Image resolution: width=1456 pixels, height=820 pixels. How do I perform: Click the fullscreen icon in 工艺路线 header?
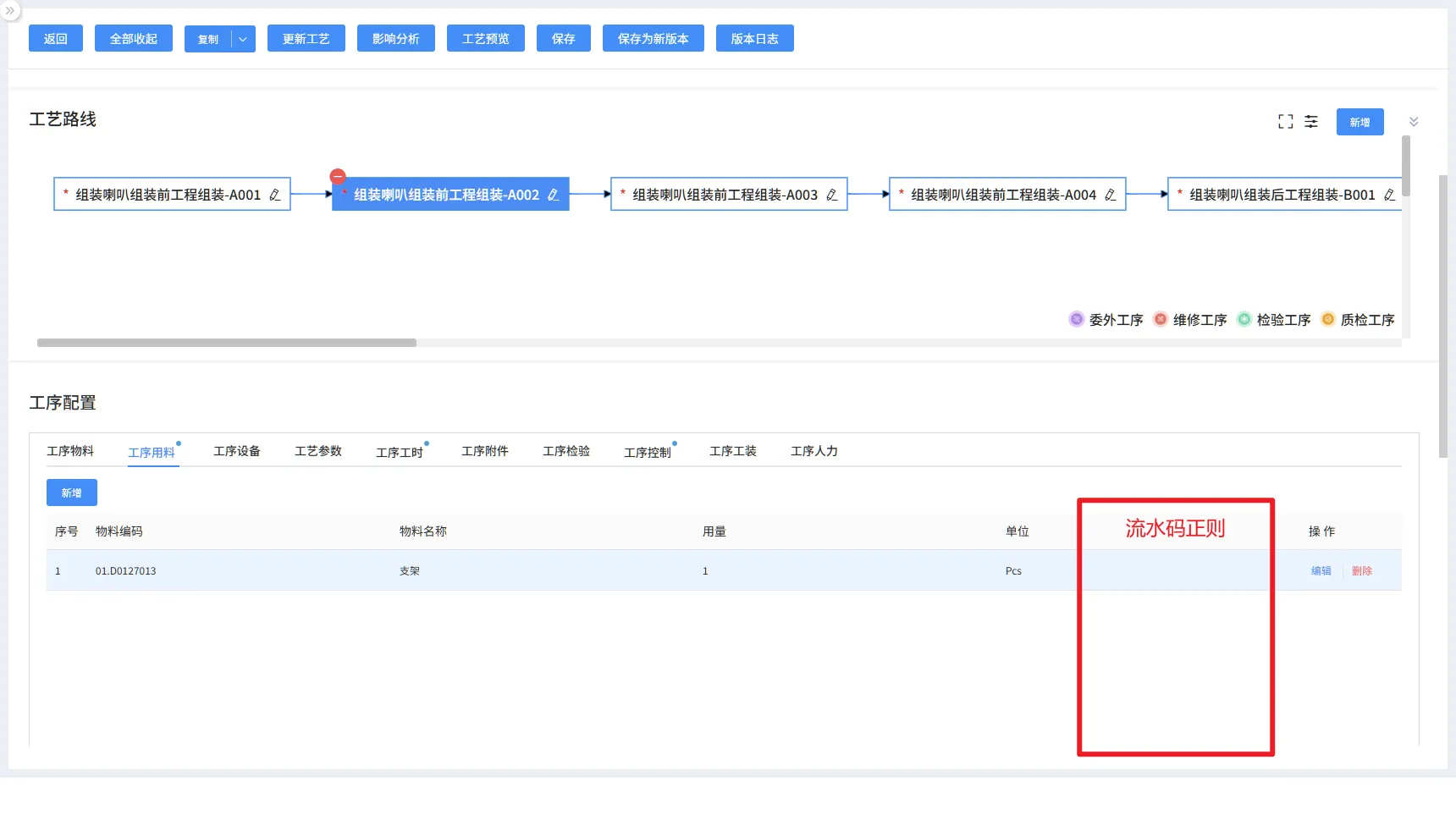click(x=1285, y=122)
